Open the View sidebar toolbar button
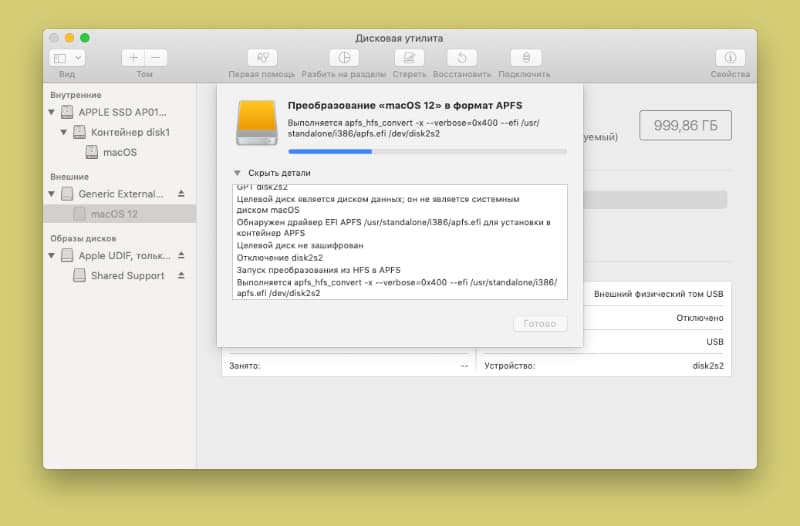 pyautogui.click(x=61, y=58)
